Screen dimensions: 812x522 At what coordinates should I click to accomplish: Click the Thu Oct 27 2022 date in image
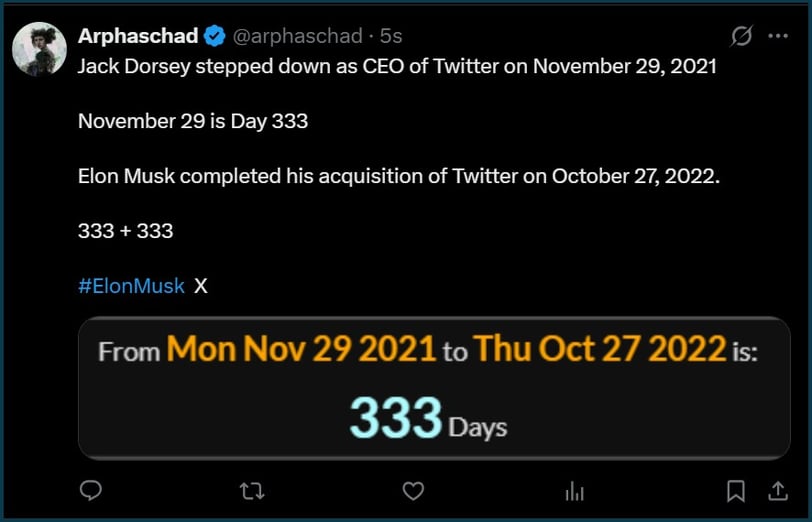point(600,349)
